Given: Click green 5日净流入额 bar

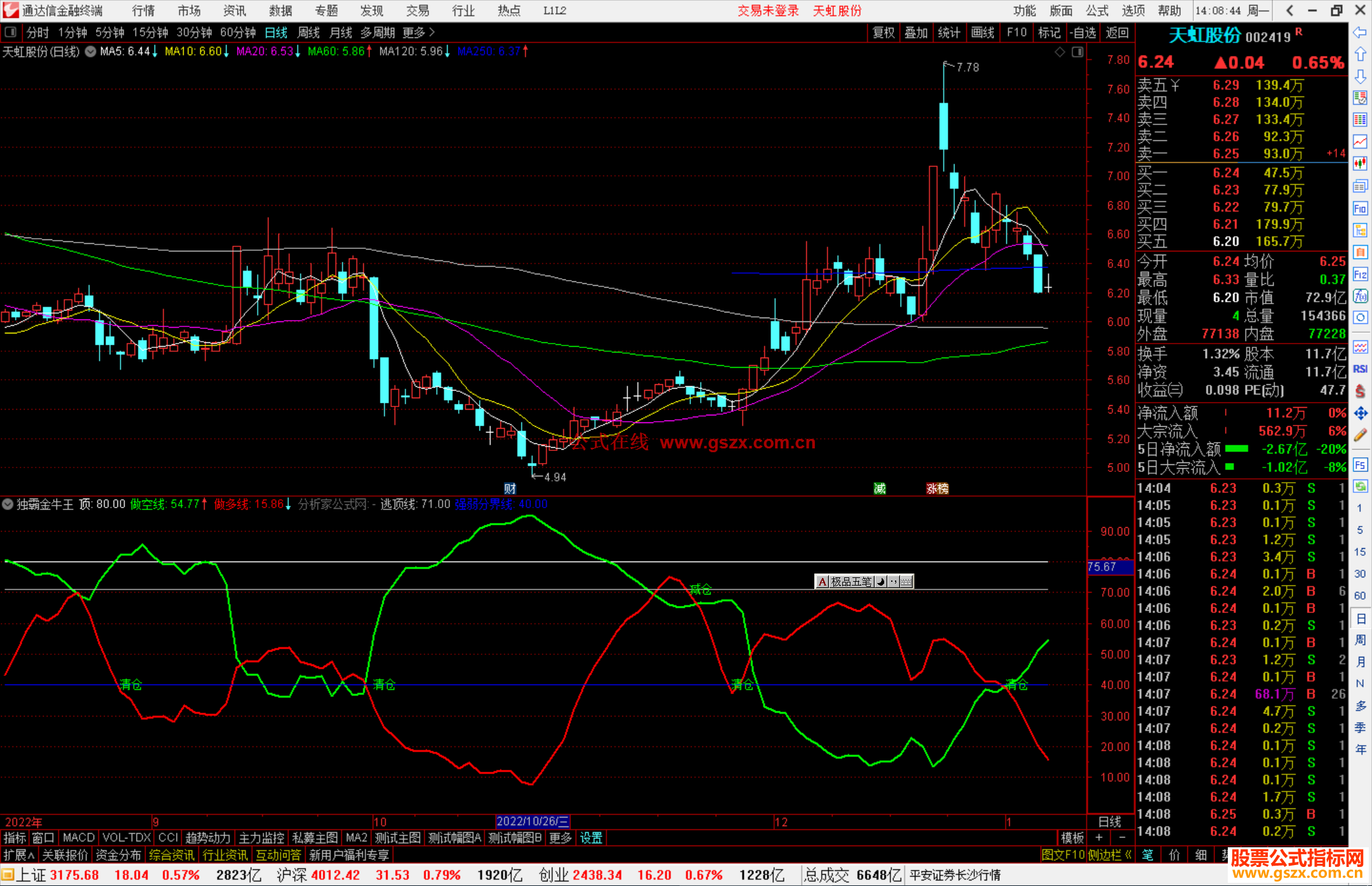Looking at the screenshot, I should (x=1236, y=449).
